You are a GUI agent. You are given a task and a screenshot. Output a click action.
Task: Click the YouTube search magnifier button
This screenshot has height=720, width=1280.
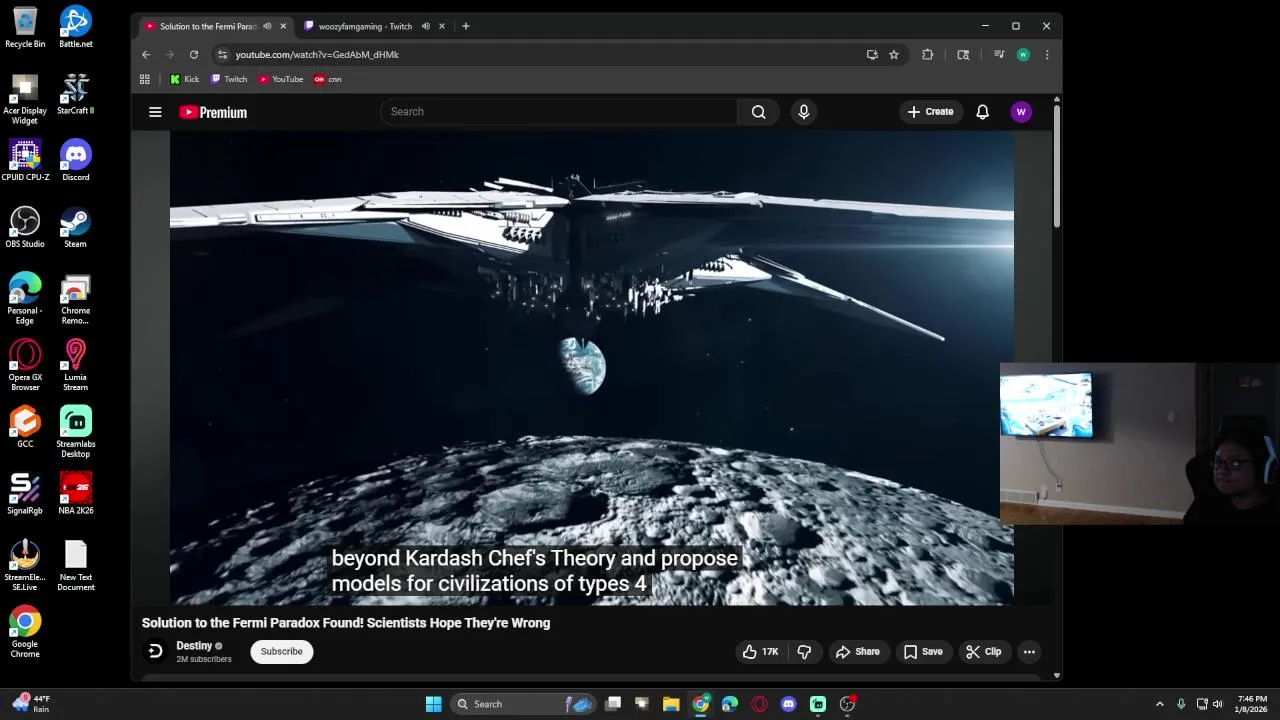pyautogui.click(x=759, y=112)
